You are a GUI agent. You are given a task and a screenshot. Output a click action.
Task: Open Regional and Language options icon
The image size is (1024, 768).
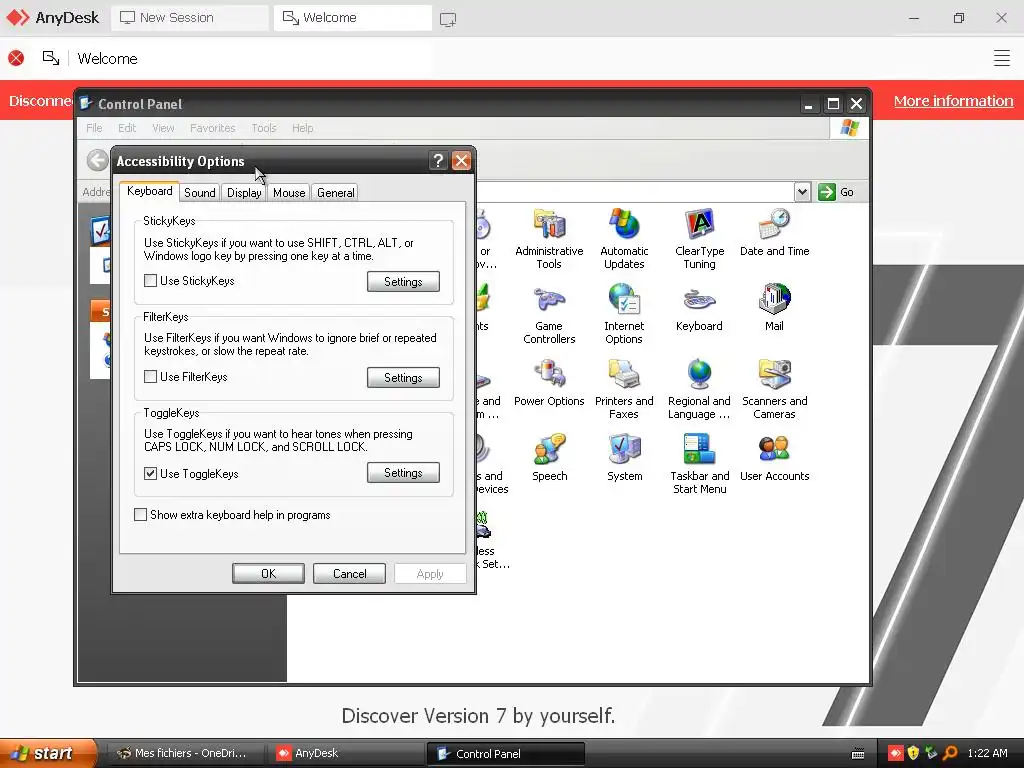[699, 389]
